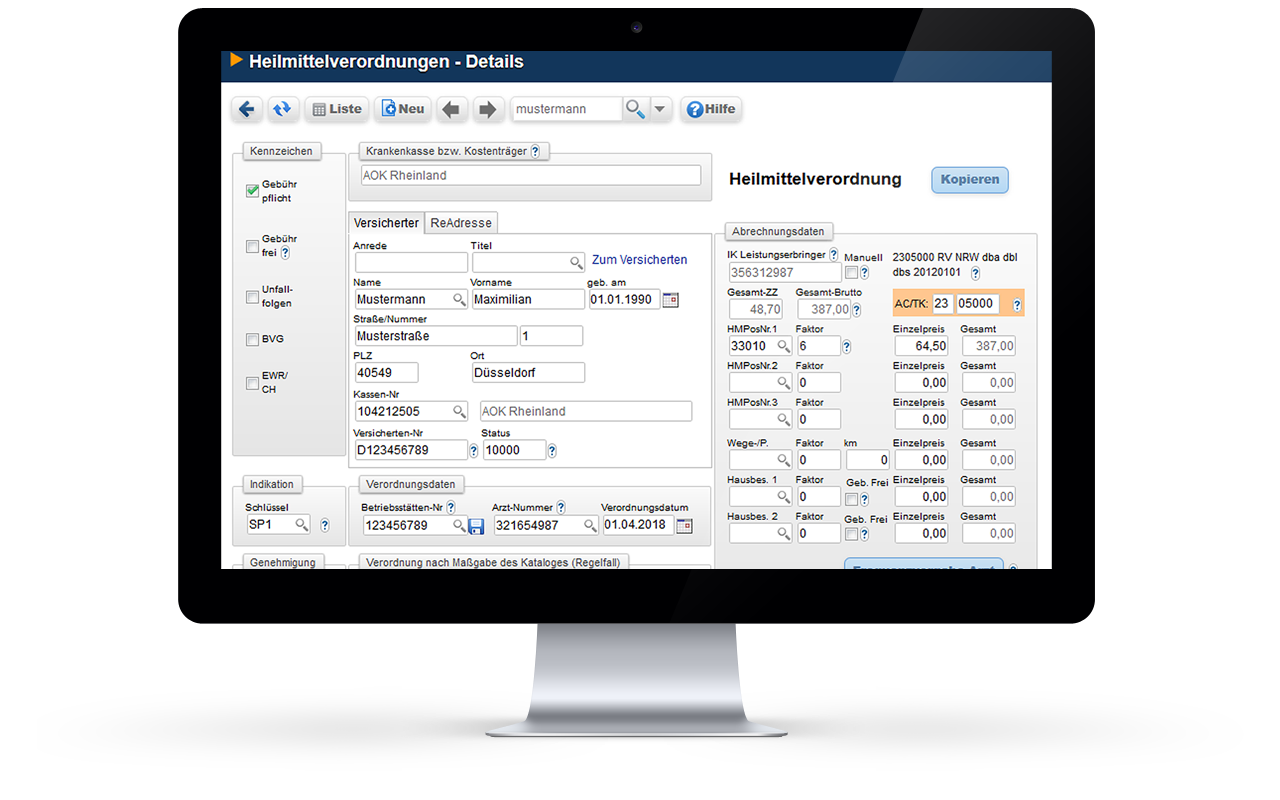Click into the Vorname input field
Viewport: 1280px width, 800px height.
(x=527, y=299)
